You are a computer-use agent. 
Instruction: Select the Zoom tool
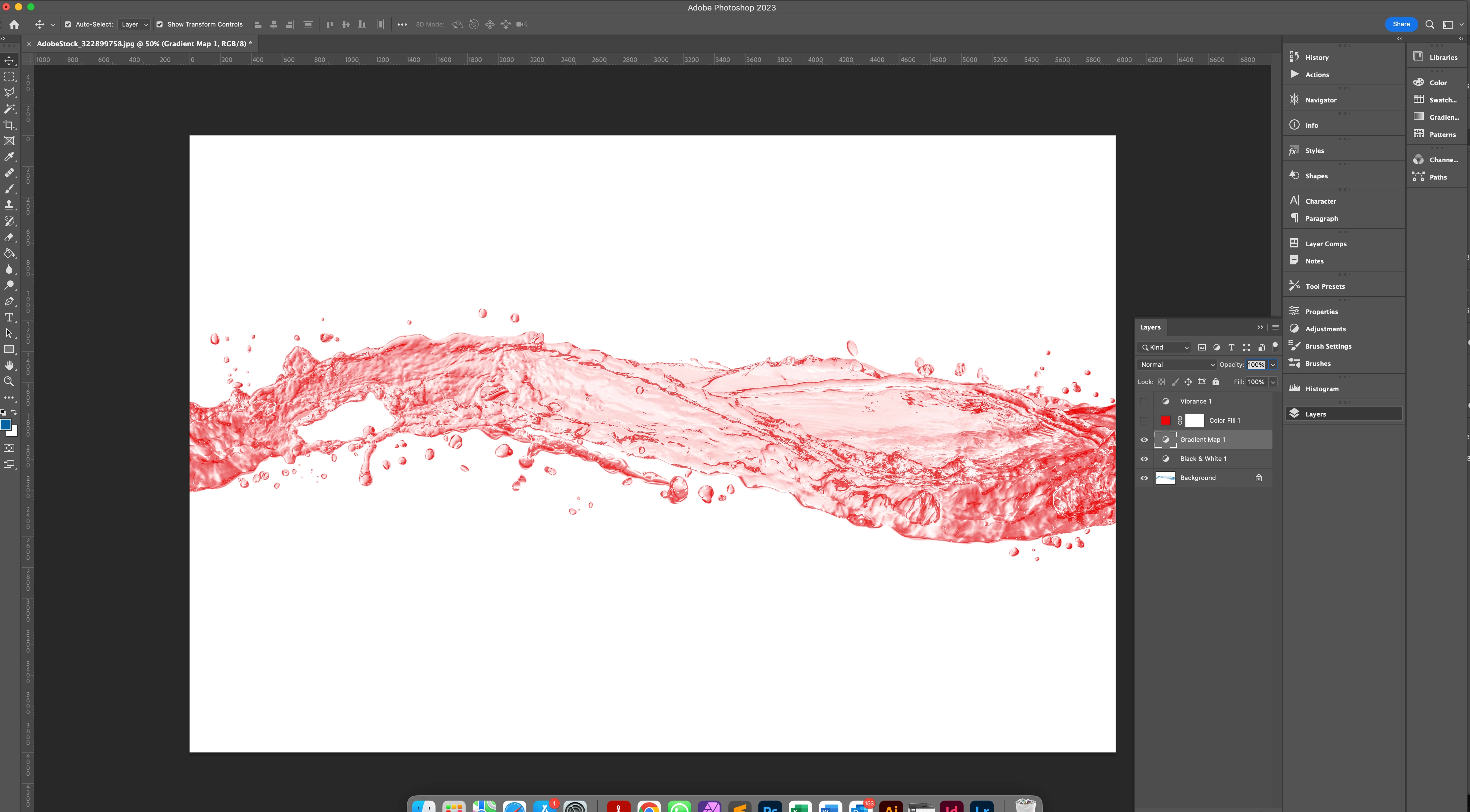pyautogui.click(x=9, y=382)
